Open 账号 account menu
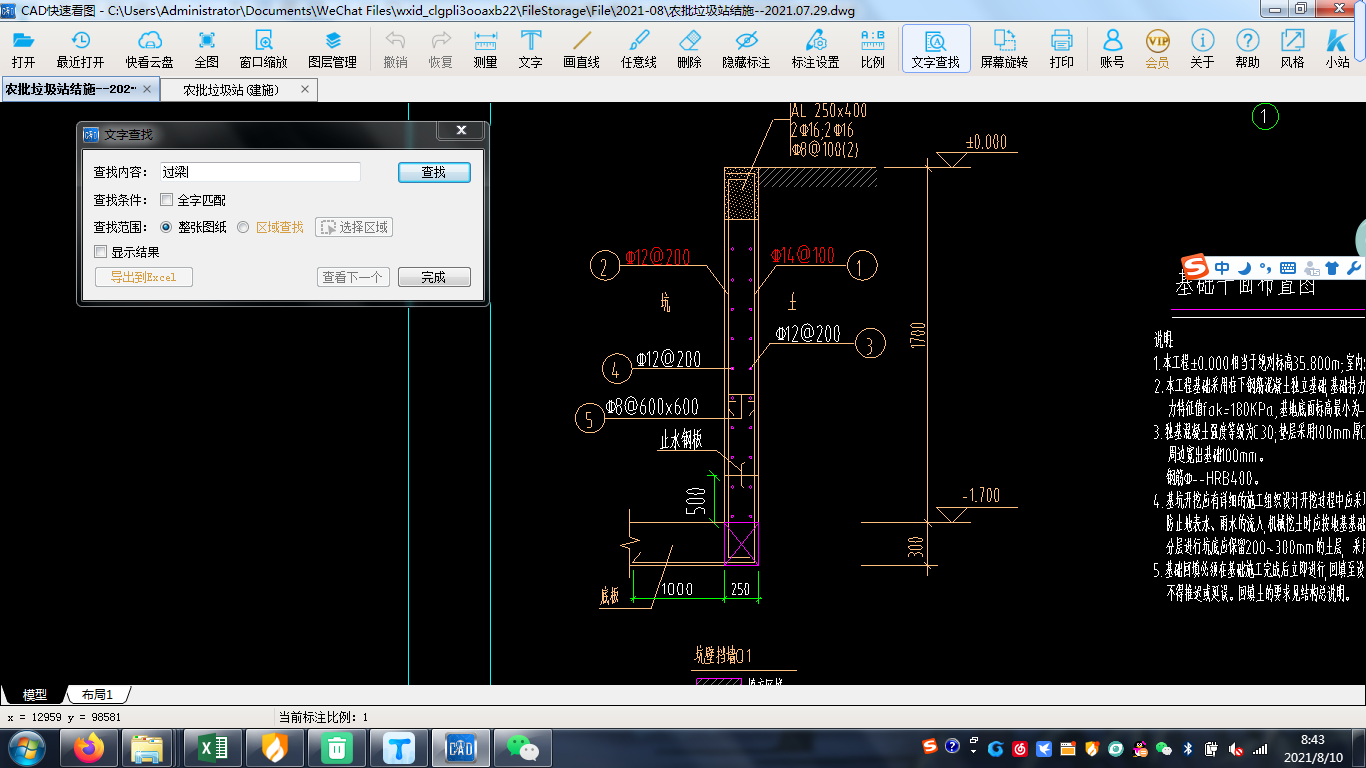This screenshot has width=1366, height=768. click(x=1112, y=49)
